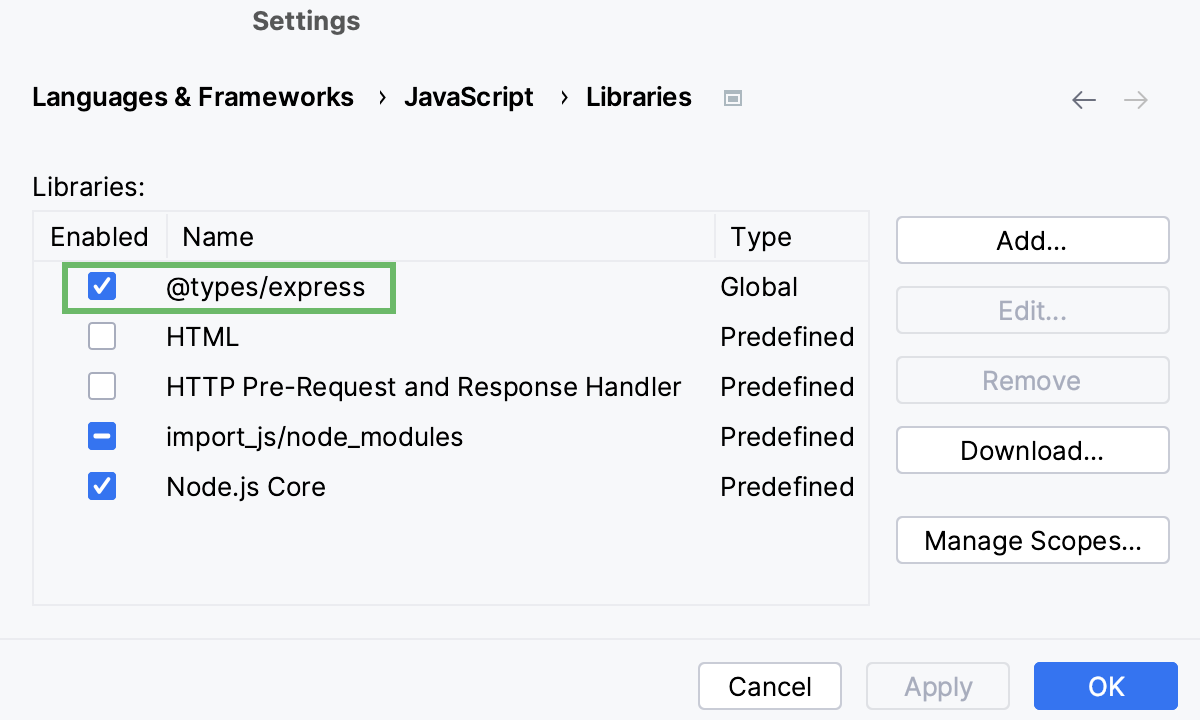
Task: Click the Remove library button
Action: tap(1032, 380)
